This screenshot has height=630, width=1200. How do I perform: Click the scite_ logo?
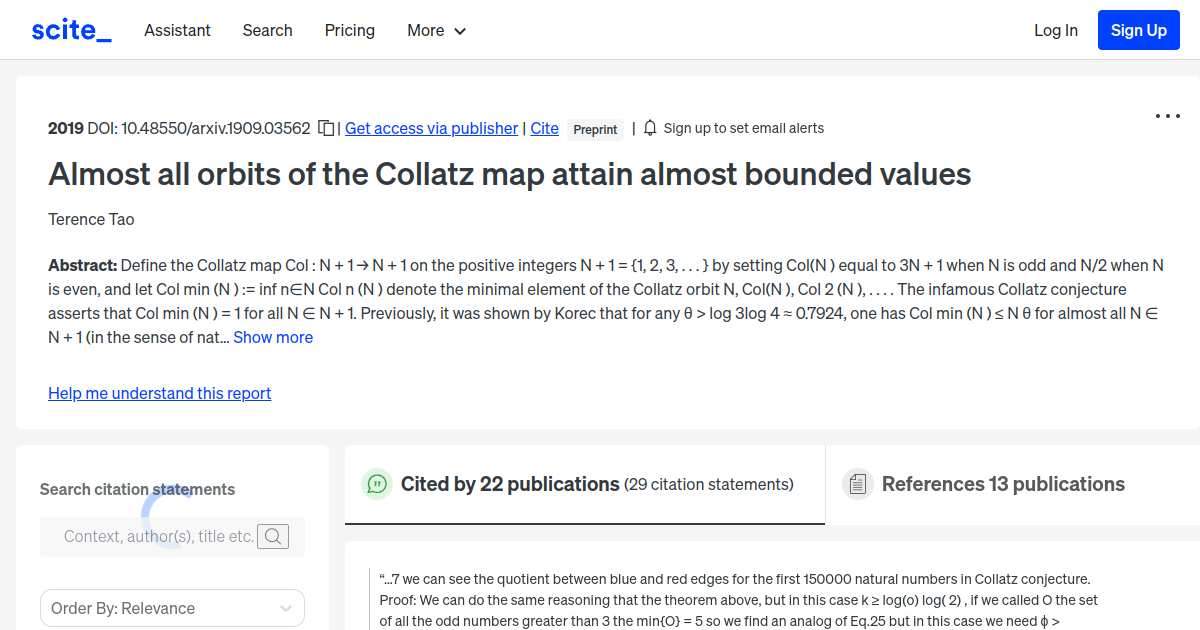click(70, 29)
